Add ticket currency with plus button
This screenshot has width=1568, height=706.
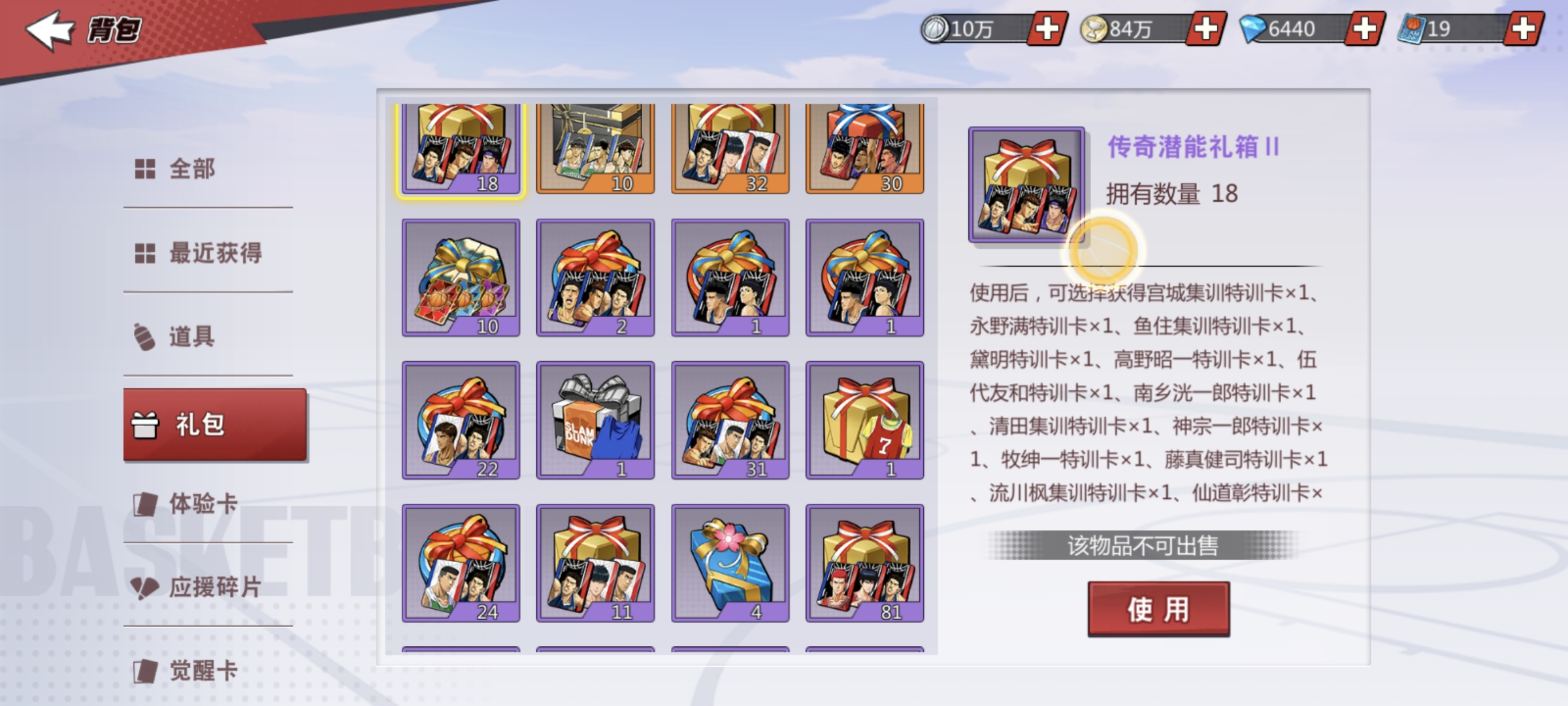(x=1524, y=29)
